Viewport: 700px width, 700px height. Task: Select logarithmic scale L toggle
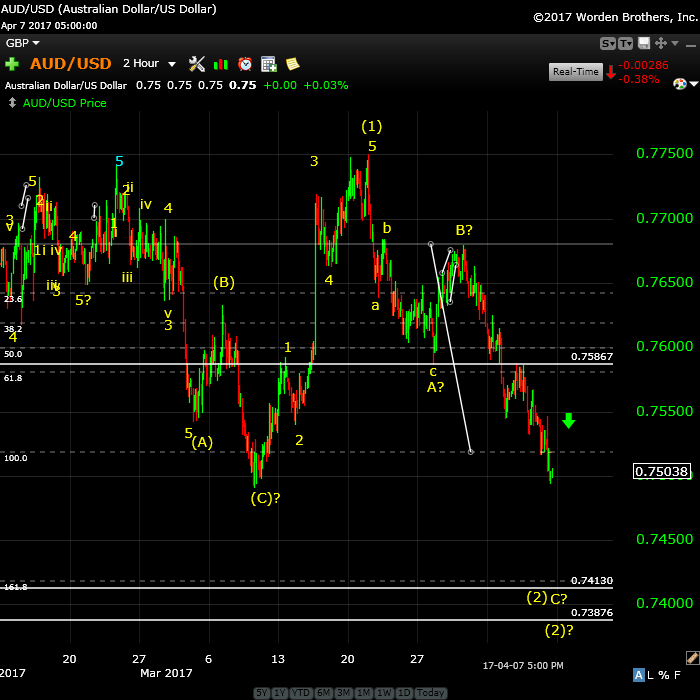pos(650,675)
